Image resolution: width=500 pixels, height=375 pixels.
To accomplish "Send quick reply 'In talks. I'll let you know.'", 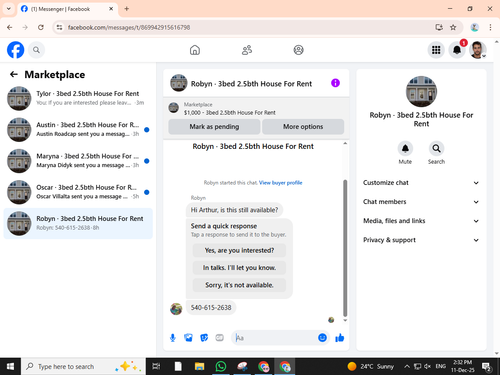I will point(239,268).
